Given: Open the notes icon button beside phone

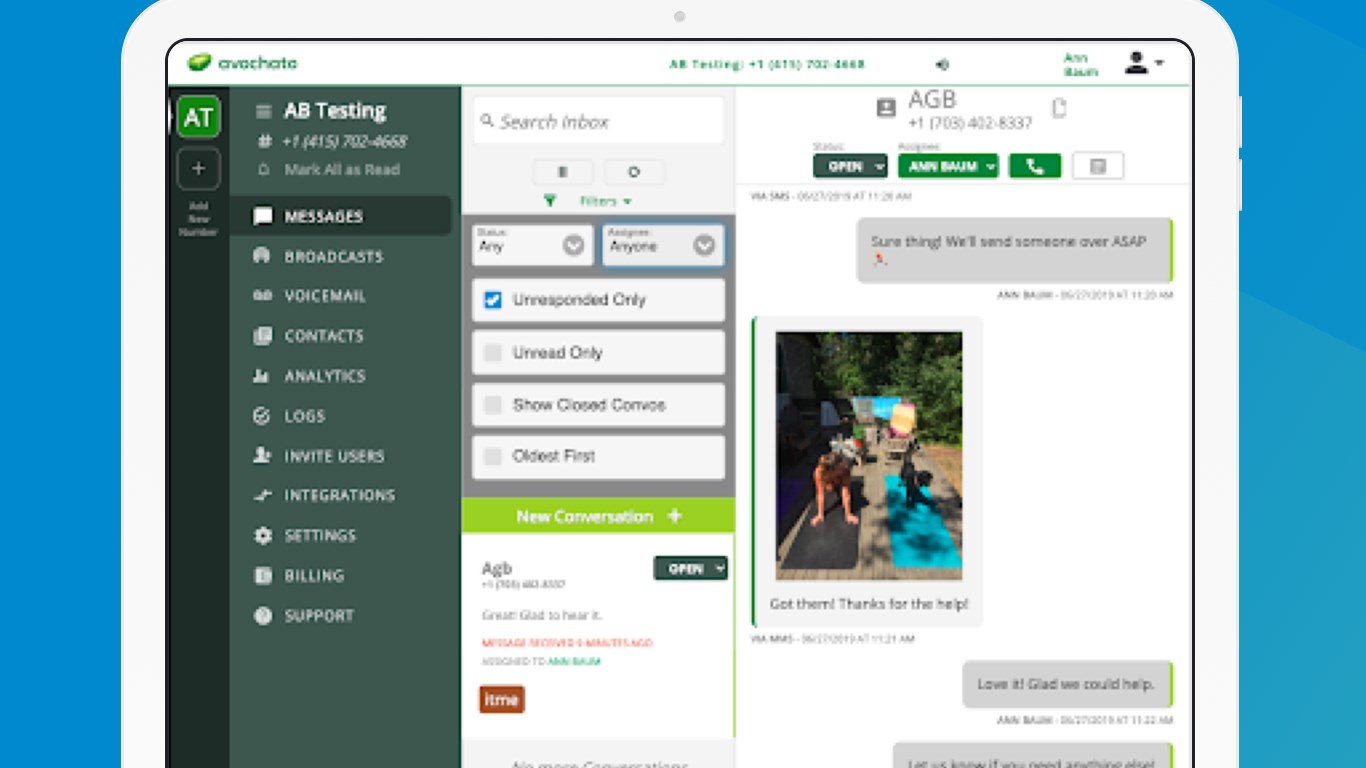Looking at the screenshot, I should 1098,166.
